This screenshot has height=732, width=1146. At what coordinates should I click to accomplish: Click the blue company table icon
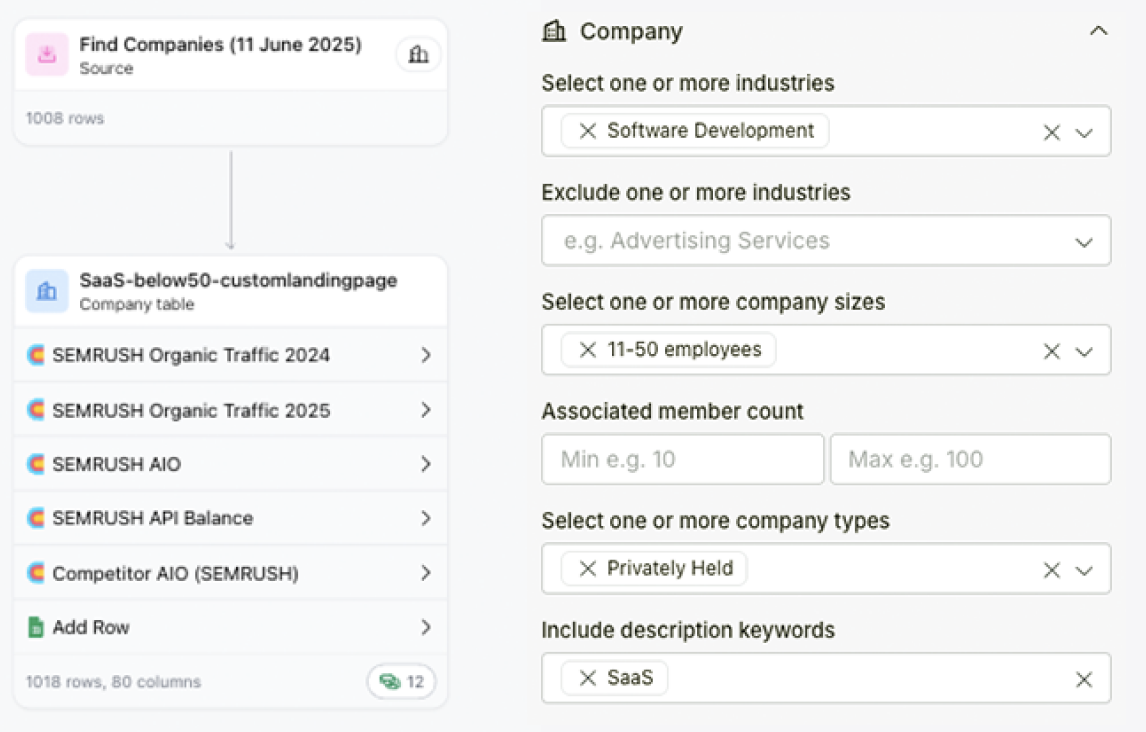point(47,291)
